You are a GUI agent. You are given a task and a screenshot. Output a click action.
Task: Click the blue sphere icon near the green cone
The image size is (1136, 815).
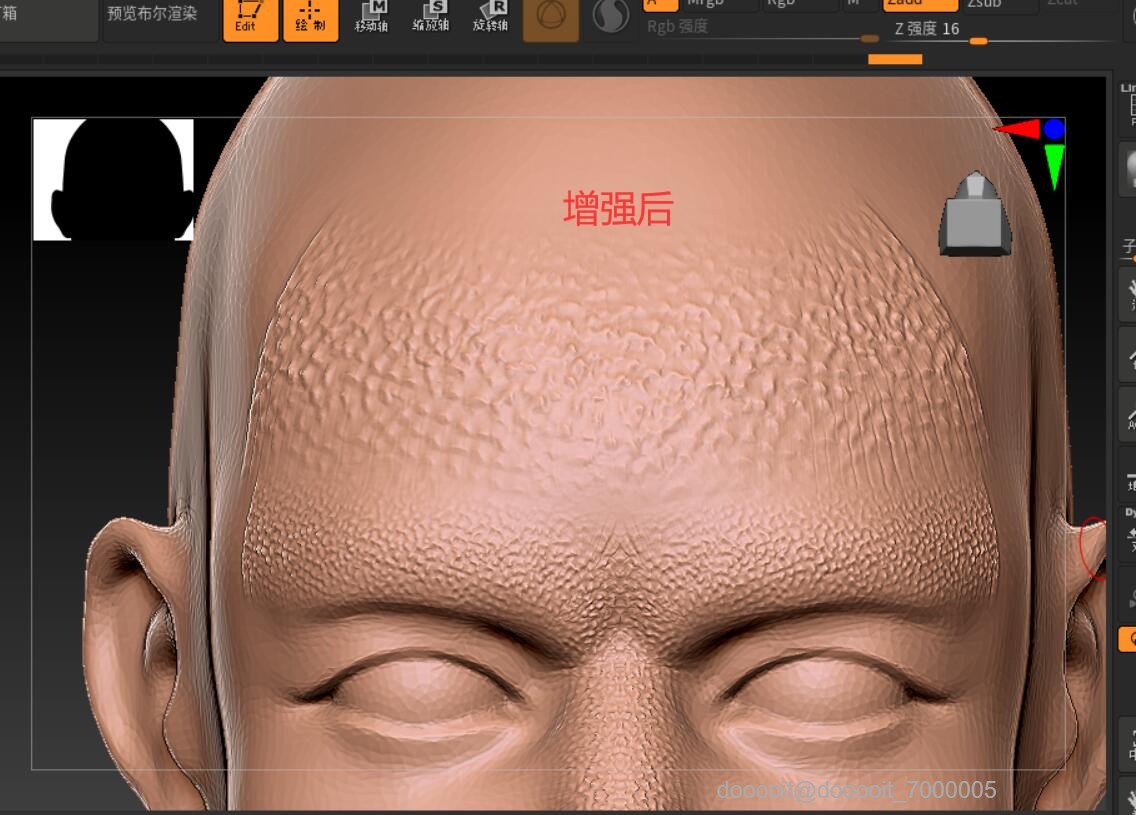1055,128
